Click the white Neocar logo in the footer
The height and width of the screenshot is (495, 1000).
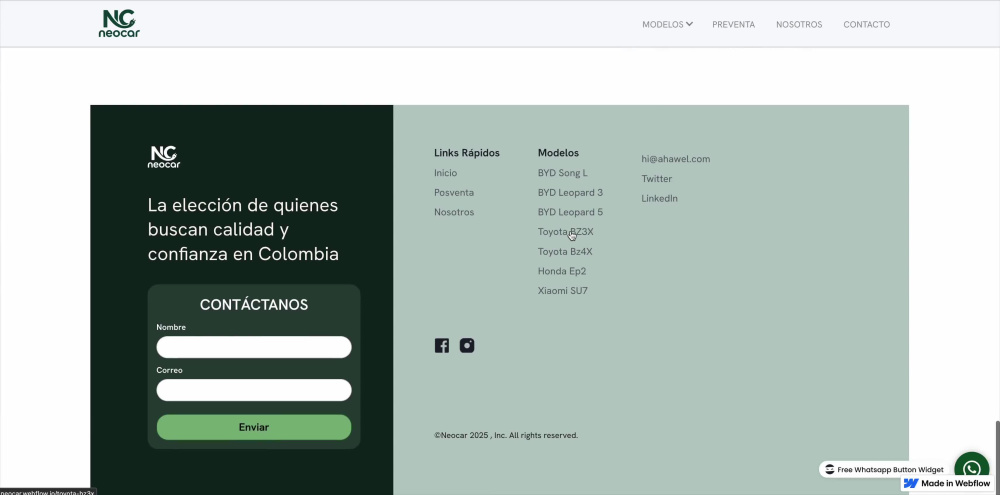pyautogui.click(x=164, y=157)
